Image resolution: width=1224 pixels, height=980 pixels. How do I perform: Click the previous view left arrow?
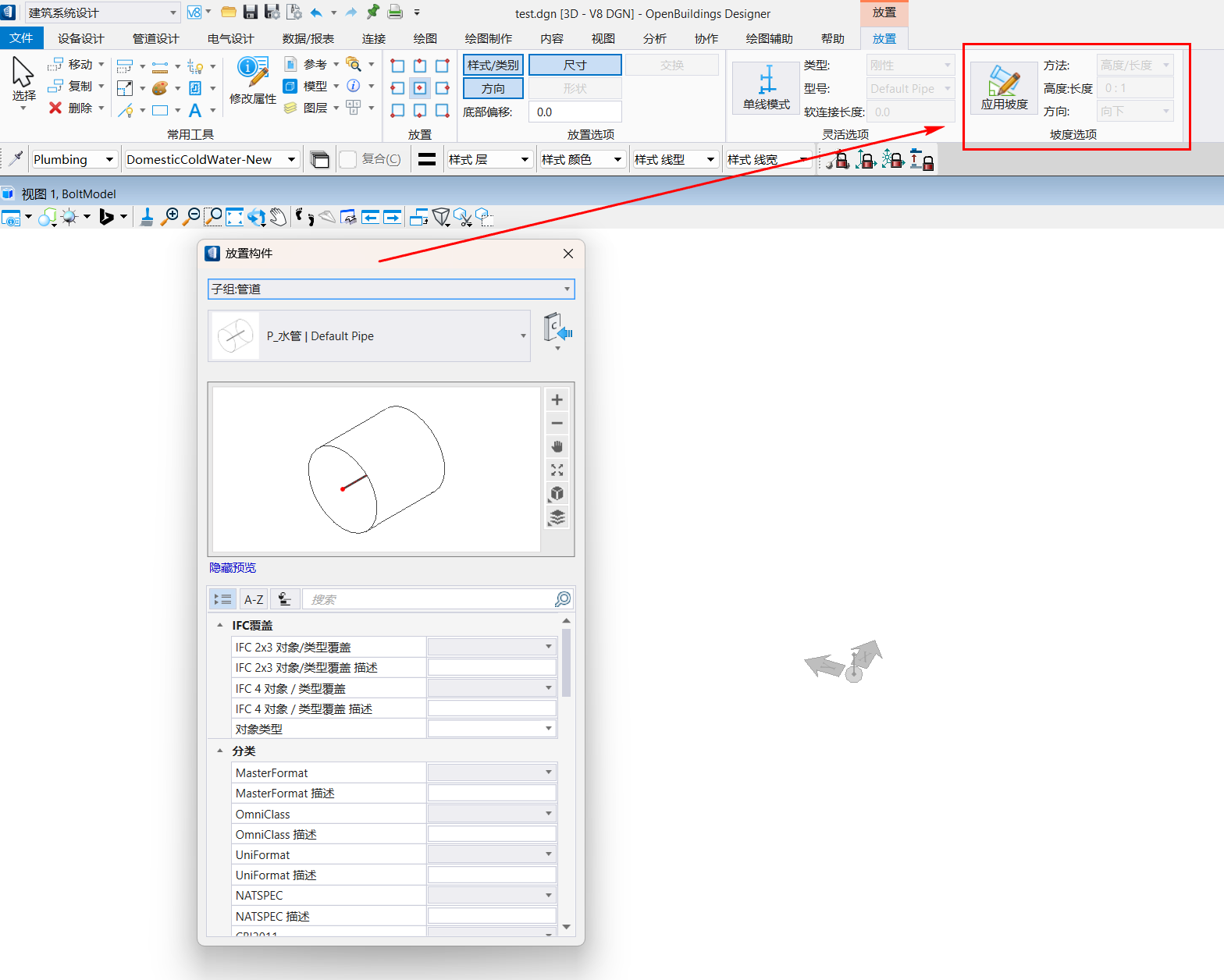click(370, 217)
